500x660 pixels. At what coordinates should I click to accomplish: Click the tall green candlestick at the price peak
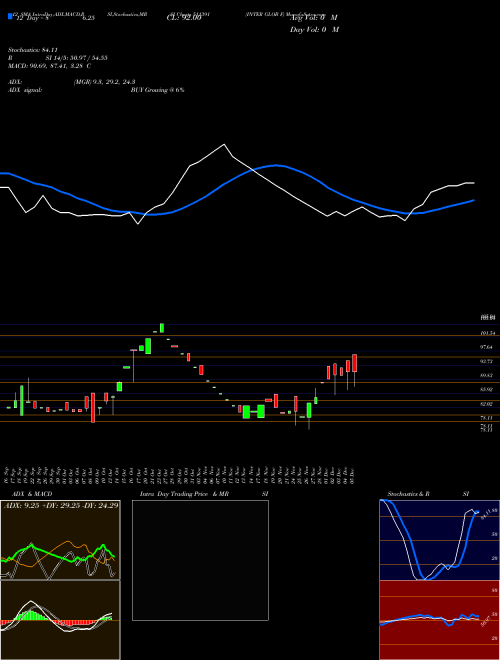(162, 328)
